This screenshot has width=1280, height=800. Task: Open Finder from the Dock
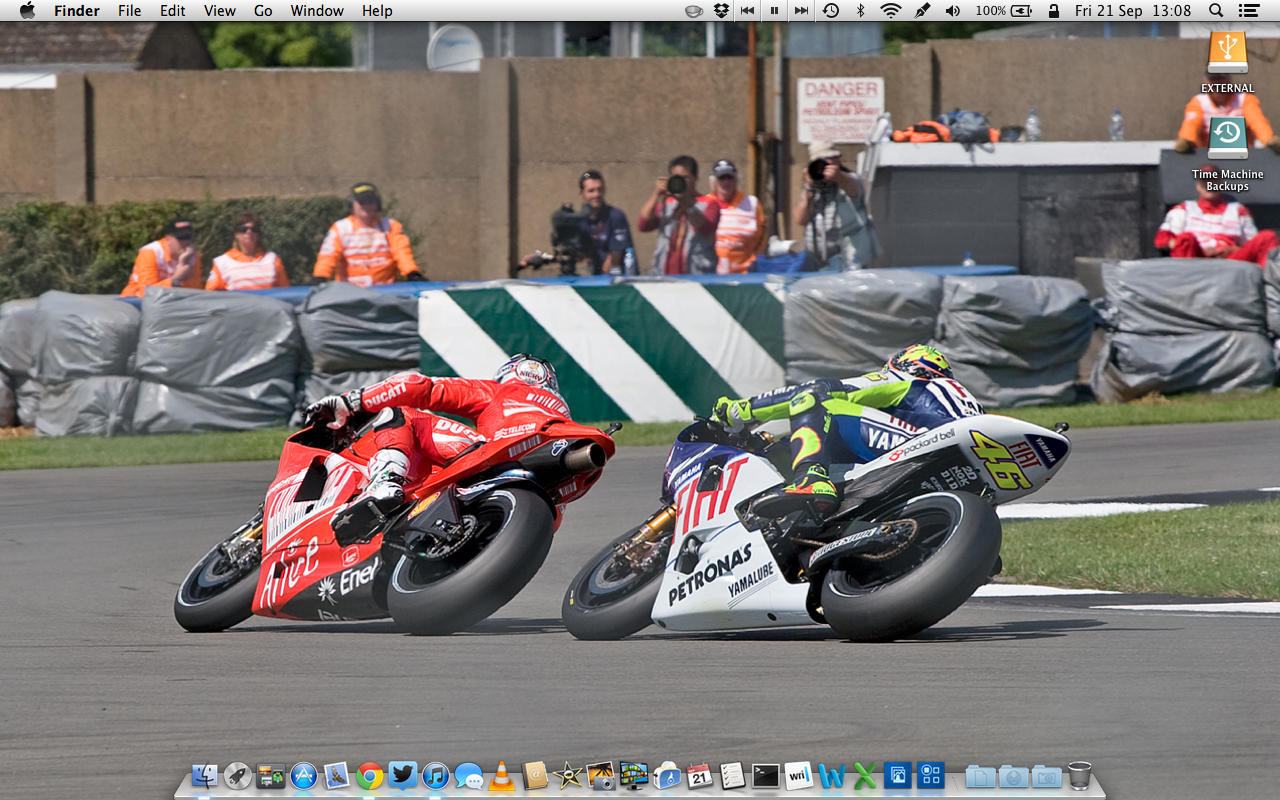[204, 775]
